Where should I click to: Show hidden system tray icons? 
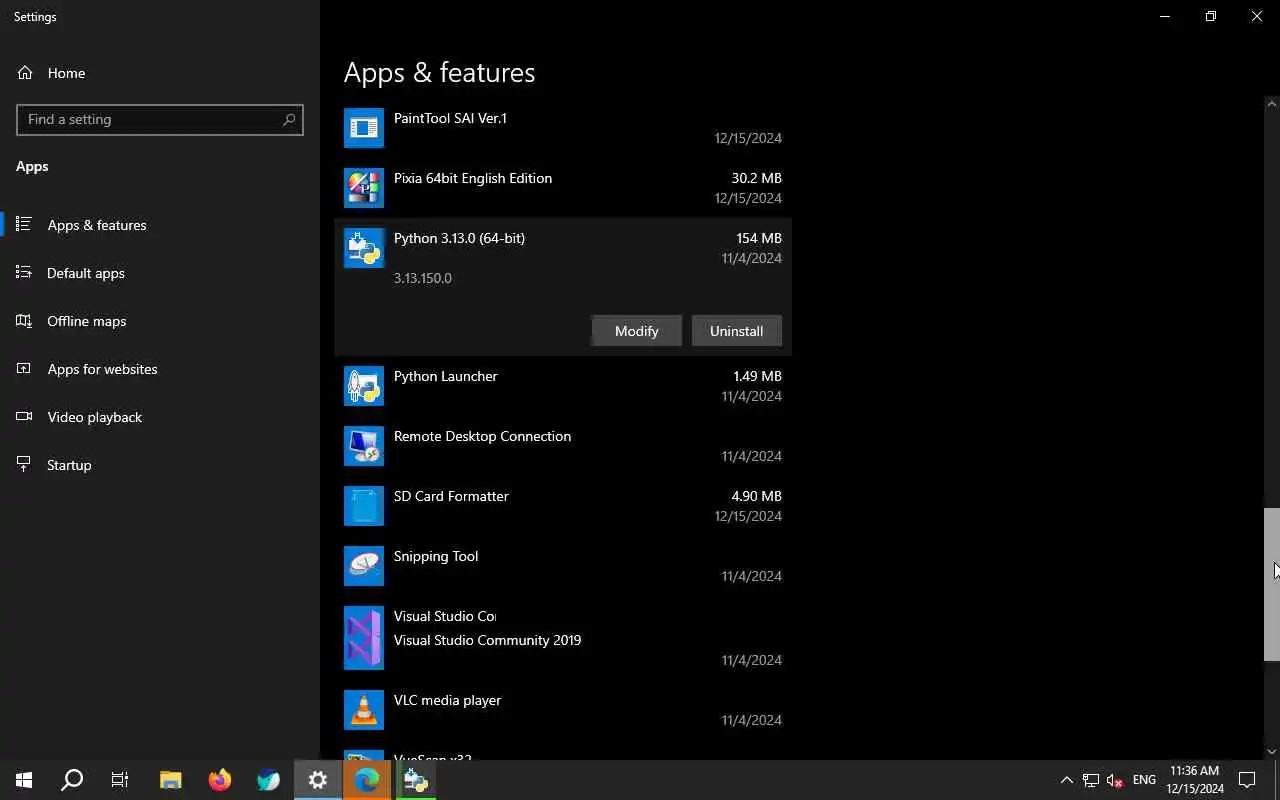[x=1066, y=780]
